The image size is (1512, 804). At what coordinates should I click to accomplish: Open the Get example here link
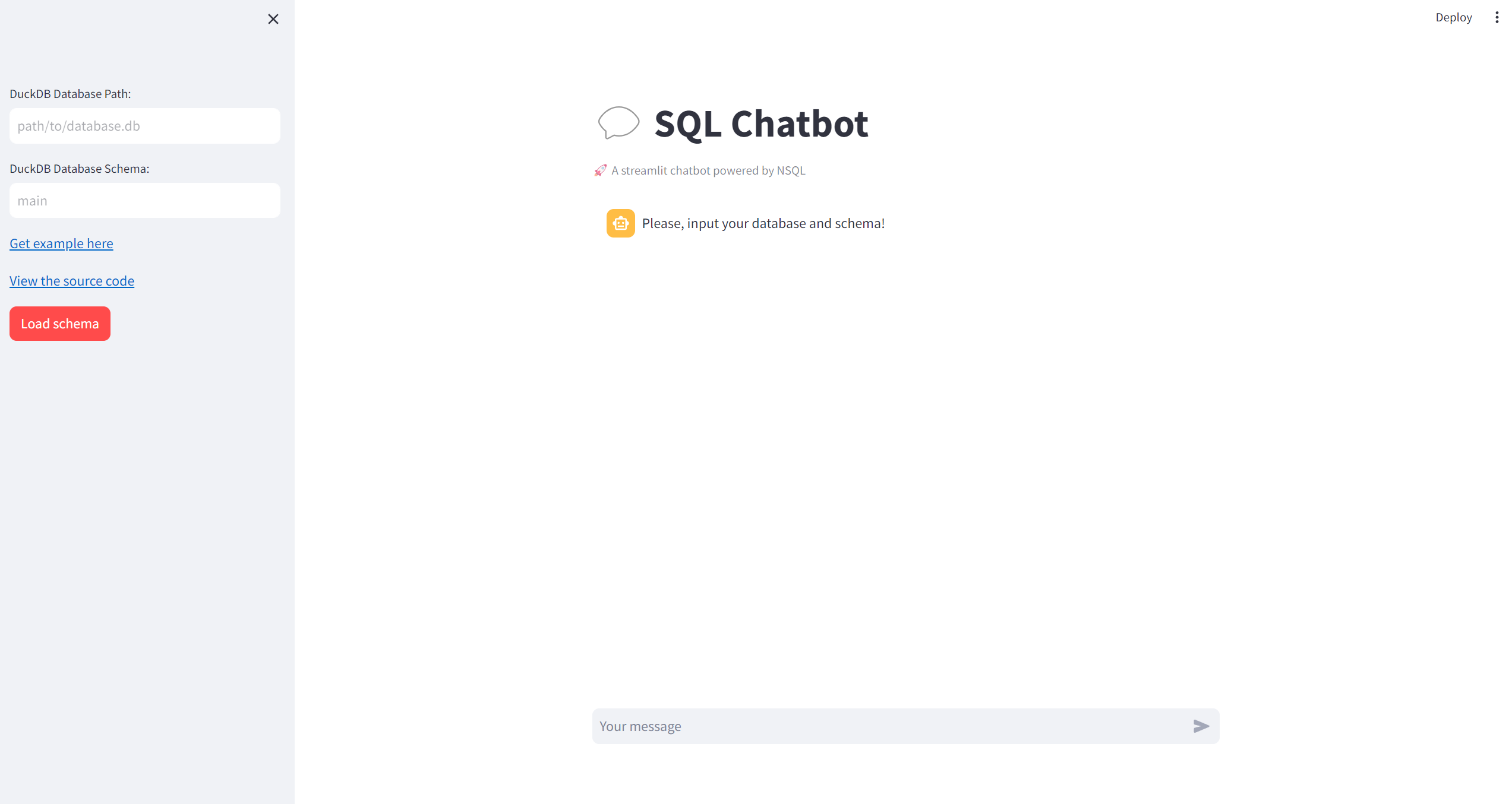pos(61,243)
